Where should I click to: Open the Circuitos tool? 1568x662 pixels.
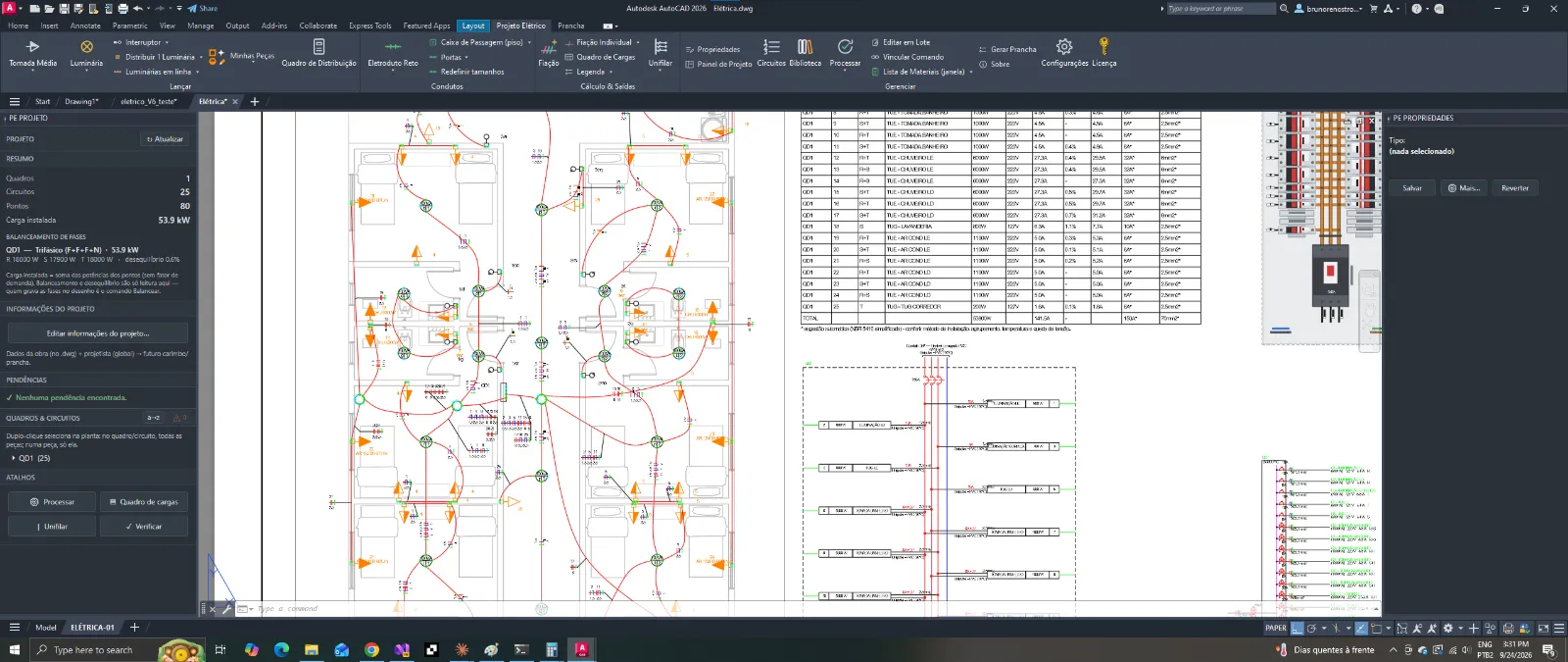tap(771, 53)
